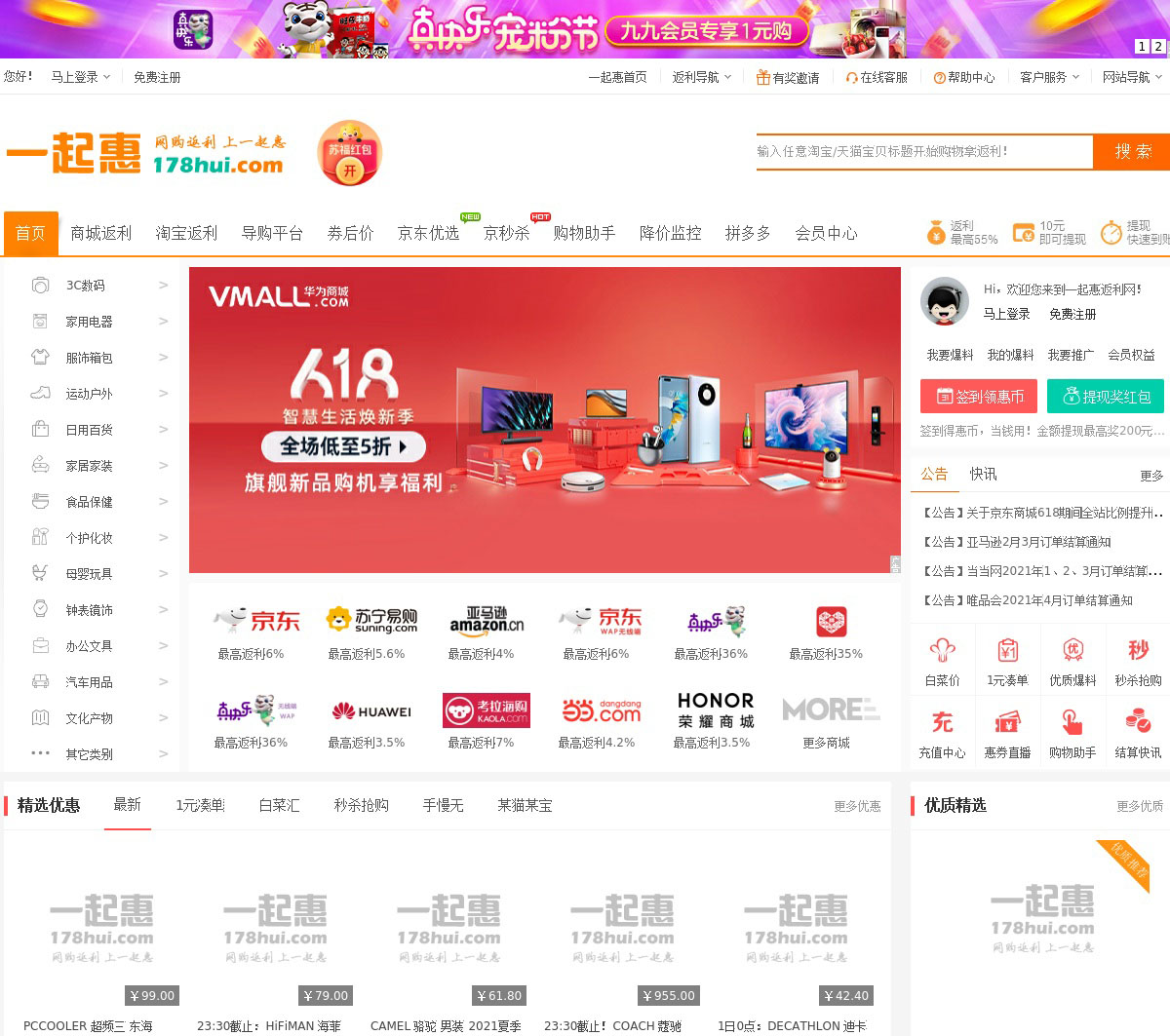Click the 更多优惠 link

(857, 807)
